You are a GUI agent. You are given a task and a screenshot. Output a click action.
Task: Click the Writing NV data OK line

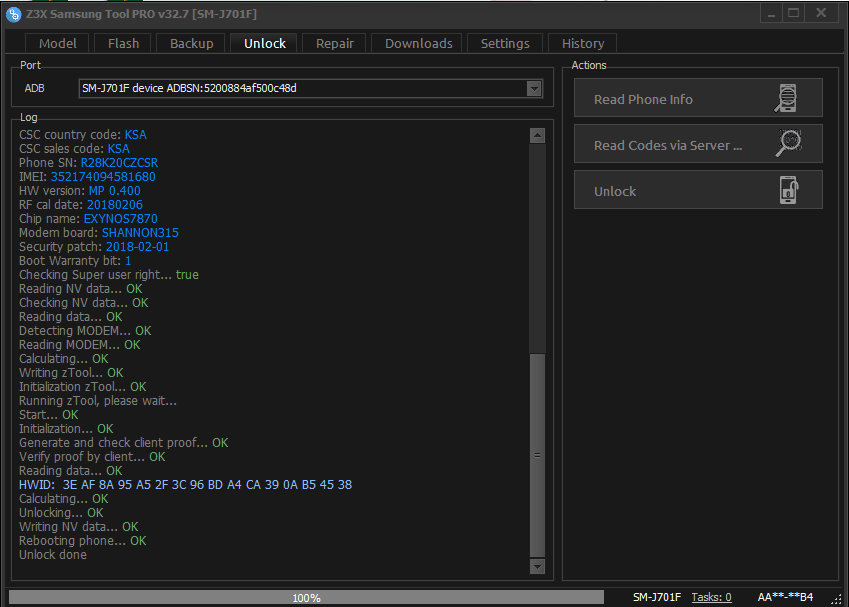pos(79,526)
